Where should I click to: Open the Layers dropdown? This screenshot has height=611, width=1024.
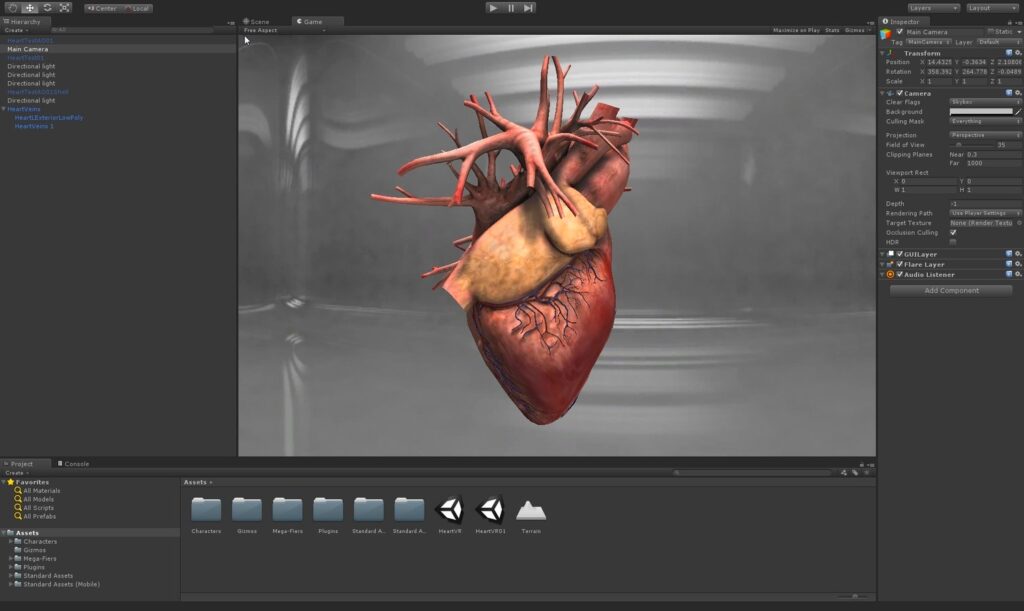[x=933, y=8]
